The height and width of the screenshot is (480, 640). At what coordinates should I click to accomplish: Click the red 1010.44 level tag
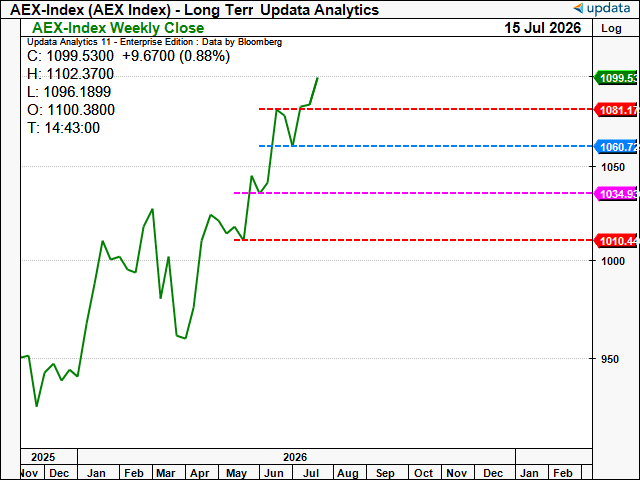pos(617,241)
